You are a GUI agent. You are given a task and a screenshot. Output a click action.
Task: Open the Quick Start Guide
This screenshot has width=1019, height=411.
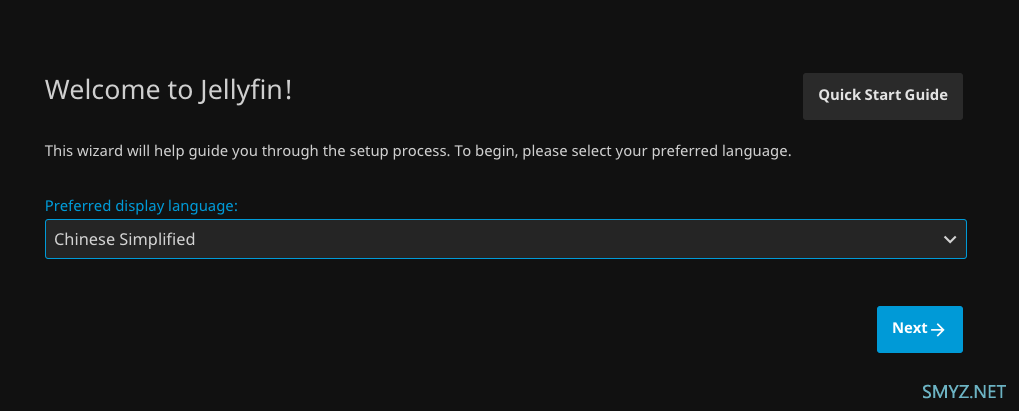tap(882, 96)
